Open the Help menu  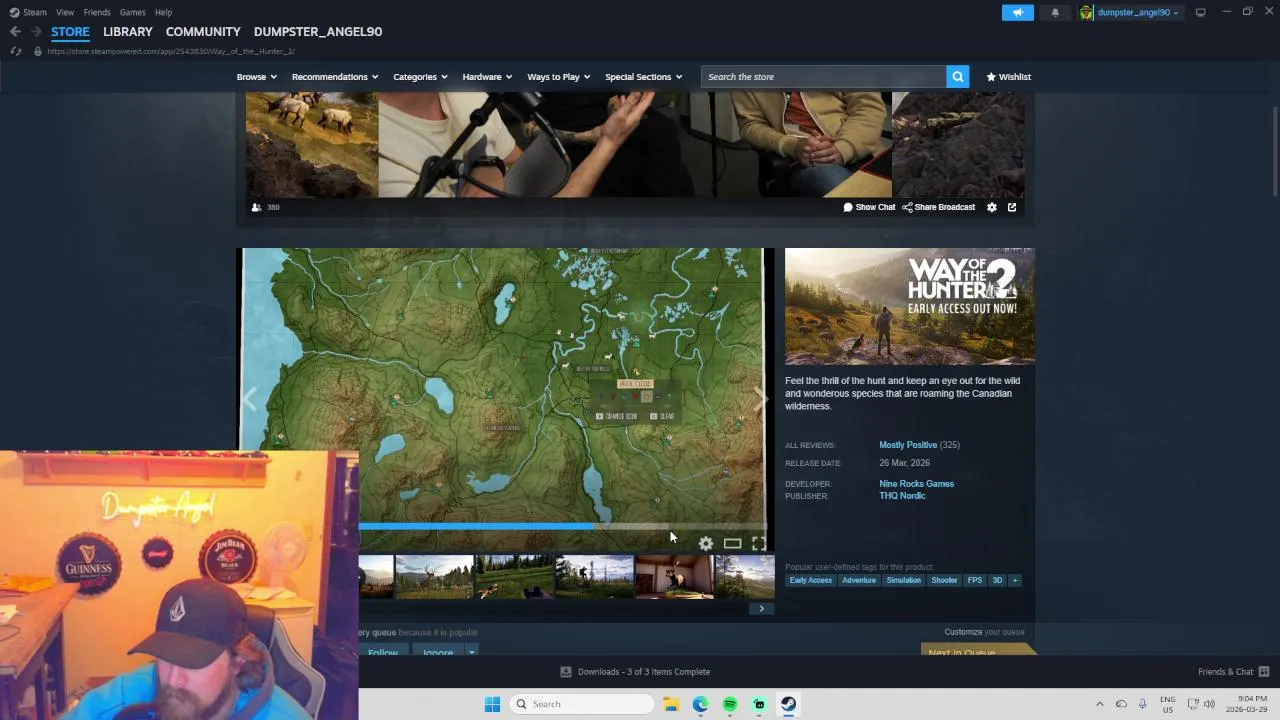pyautogui.click(x=163, y=12)
